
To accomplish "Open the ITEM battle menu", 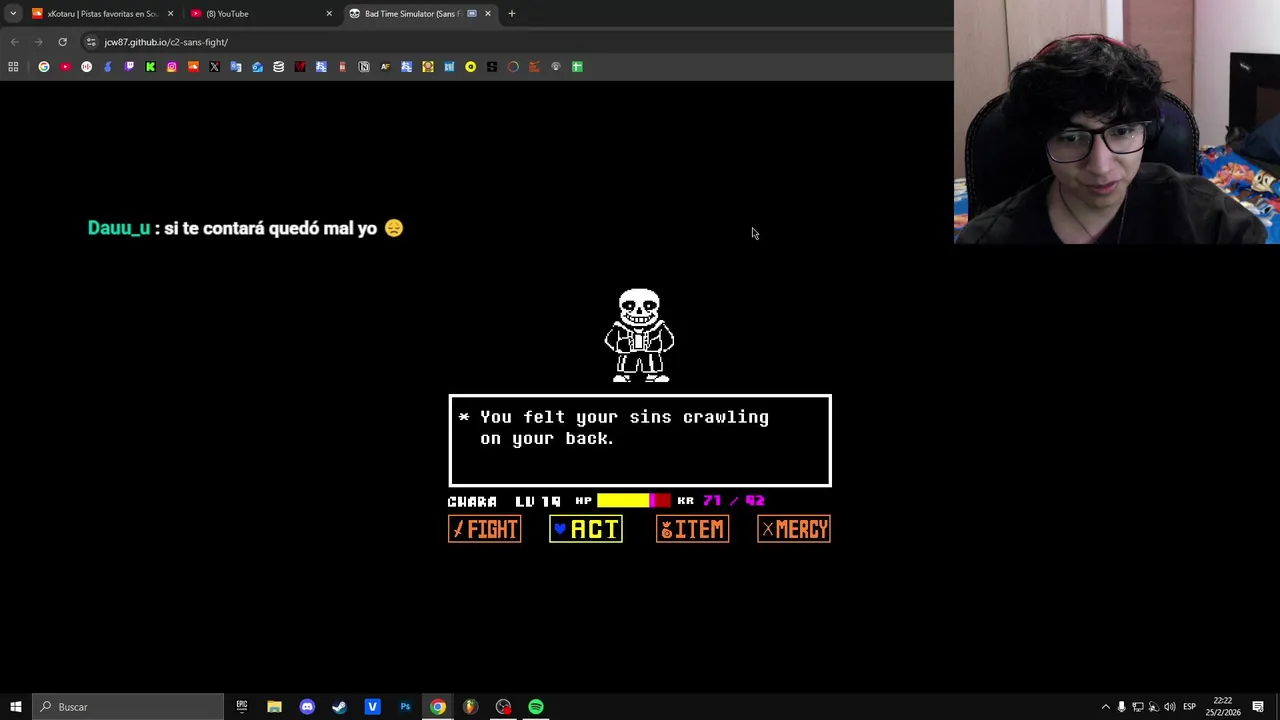I will tap(692, 529).
